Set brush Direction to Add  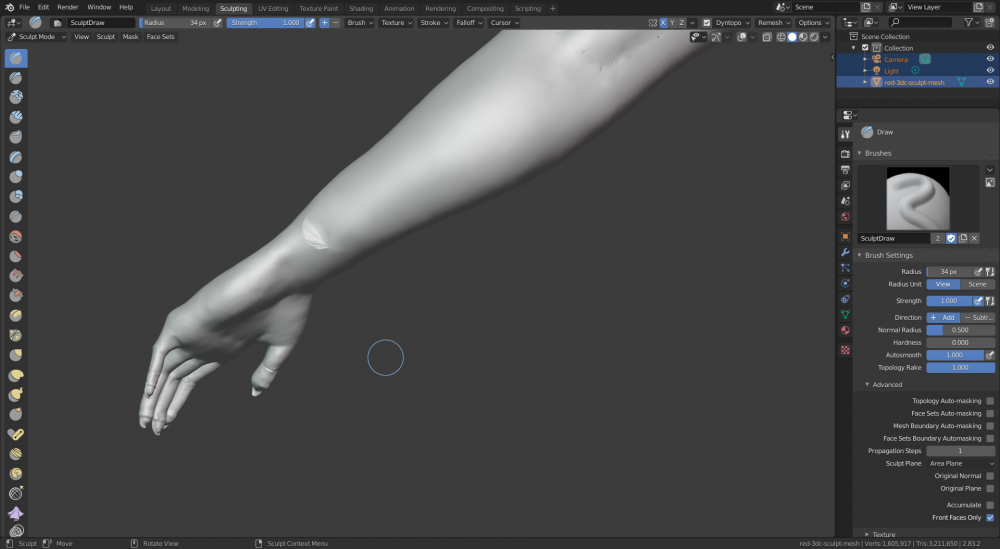[943, 318]
